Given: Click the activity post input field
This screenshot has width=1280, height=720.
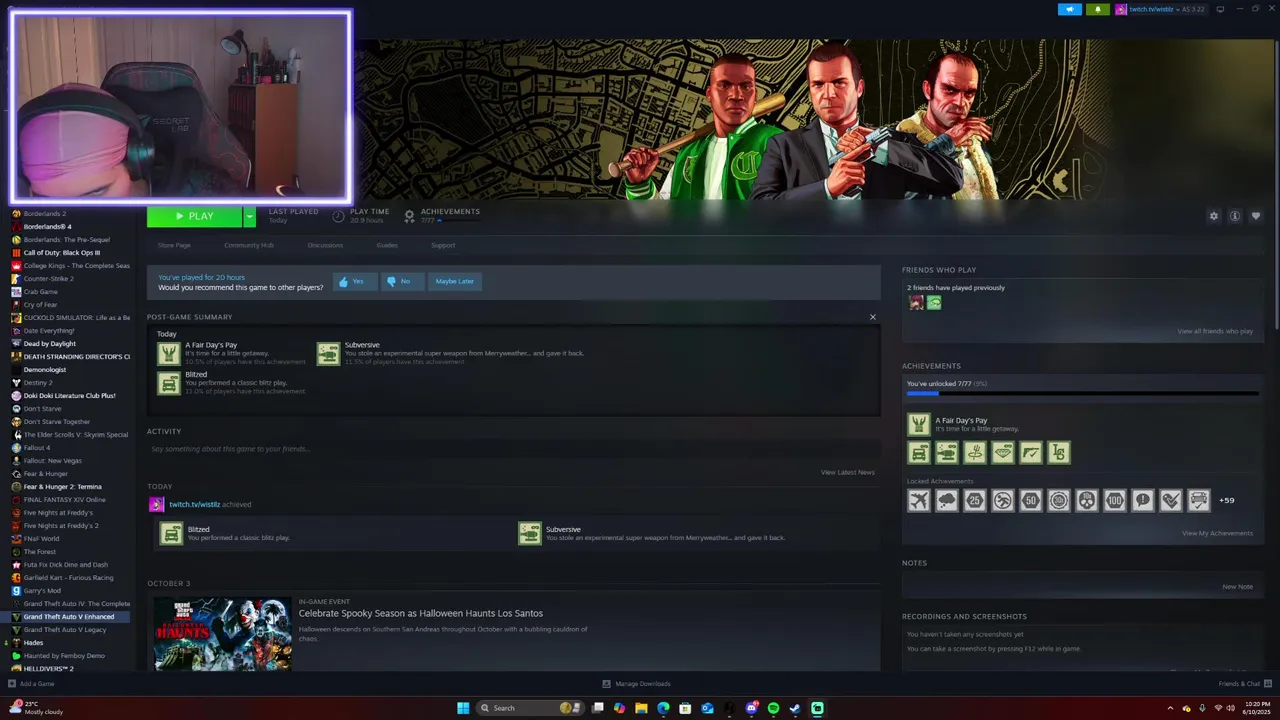Looking at the screenshot, I should (x=513, y=449).
